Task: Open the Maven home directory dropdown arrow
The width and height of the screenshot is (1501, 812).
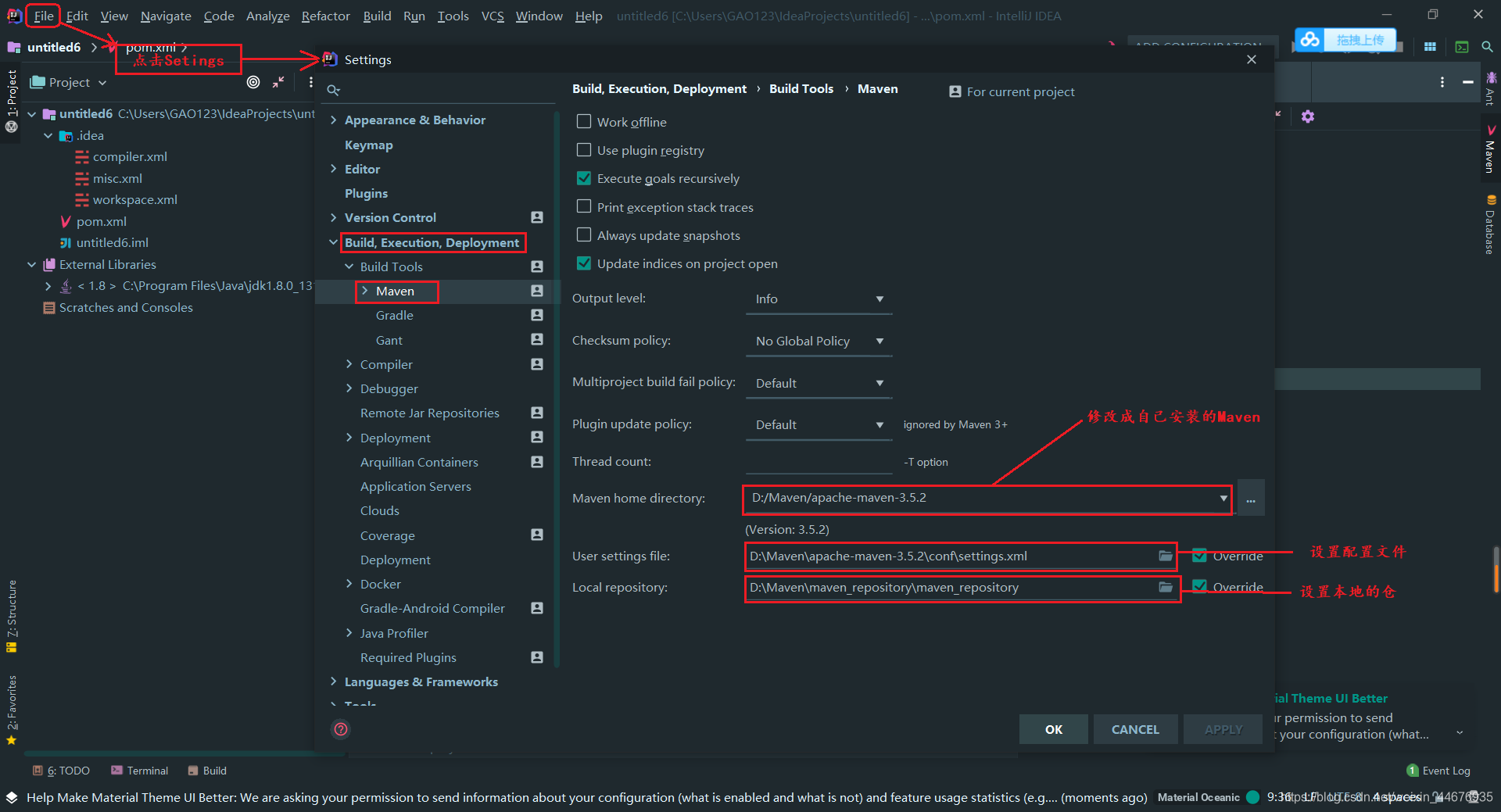Action: 1223,498
